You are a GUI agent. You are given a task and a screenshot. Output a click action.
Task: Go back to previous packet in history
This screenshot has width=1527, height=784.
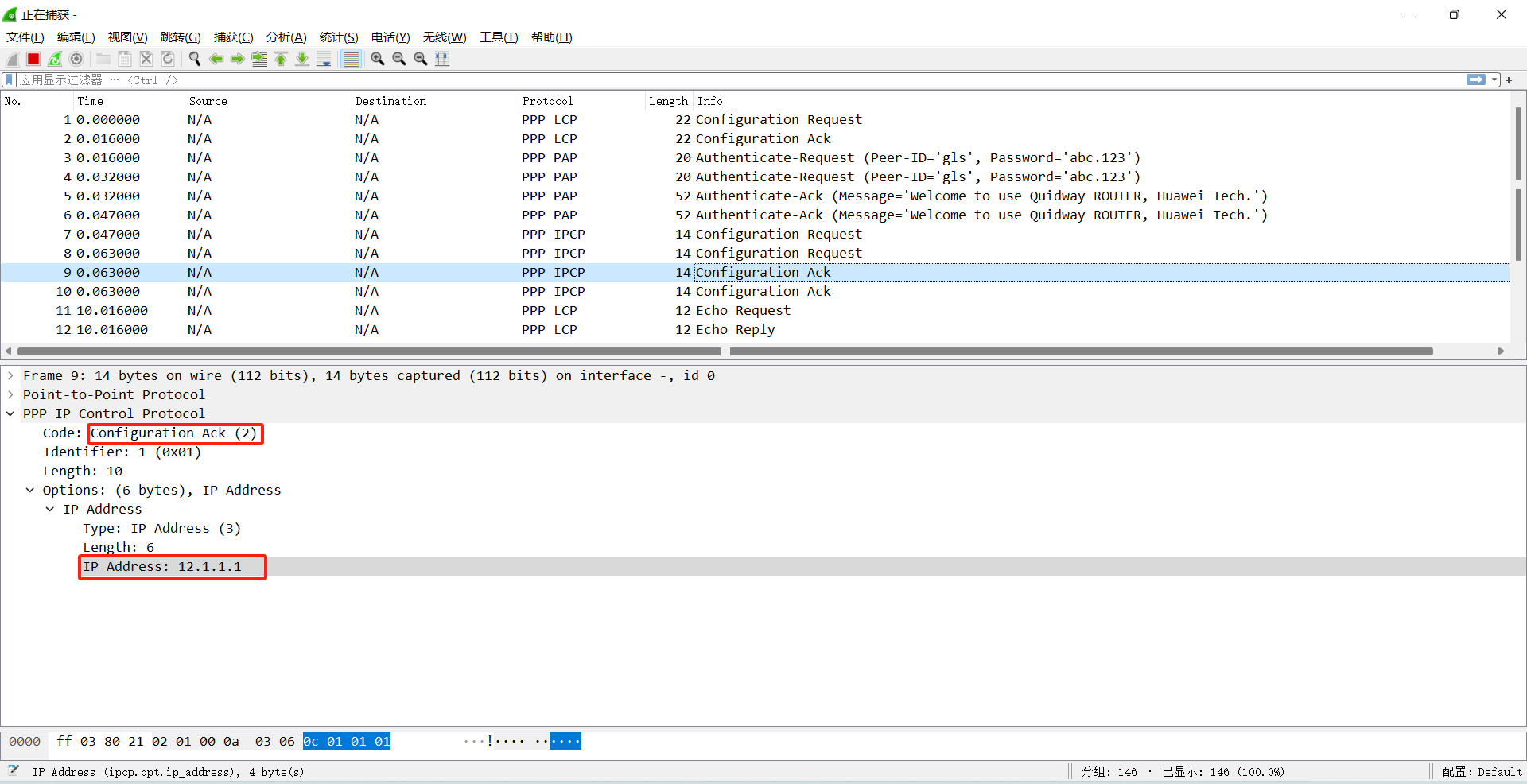(x=216, y=59)
